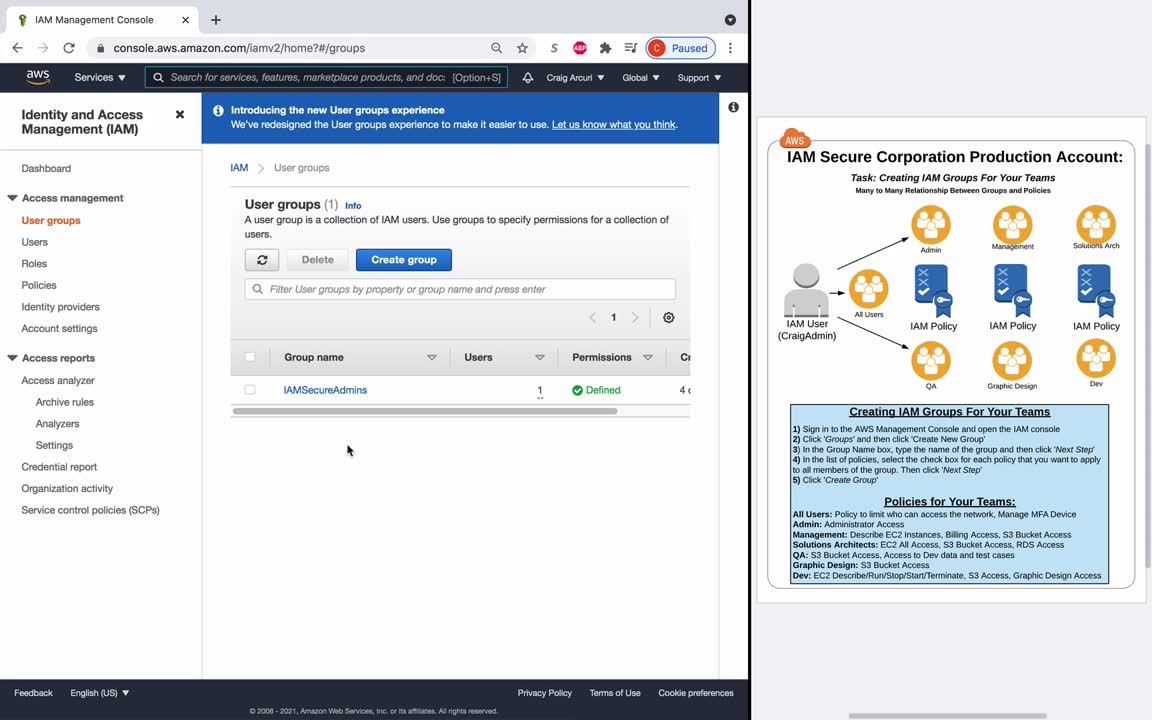The width and height of the screenshot is (1152, 720).
Task: Click the IAM breadcrumb link
Action: tap(240, 168)
